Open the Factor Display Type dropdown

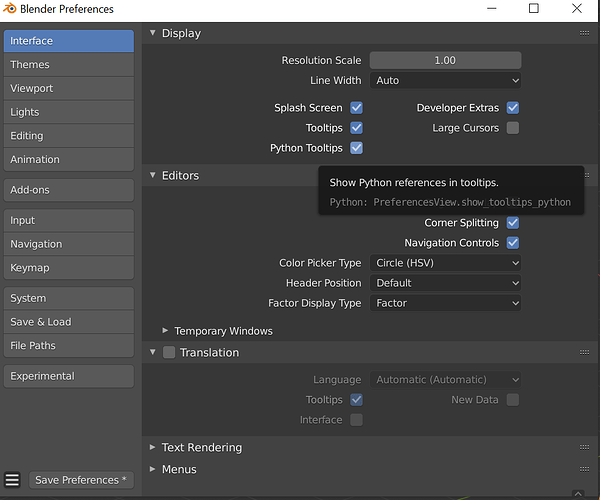coord(445,303)
